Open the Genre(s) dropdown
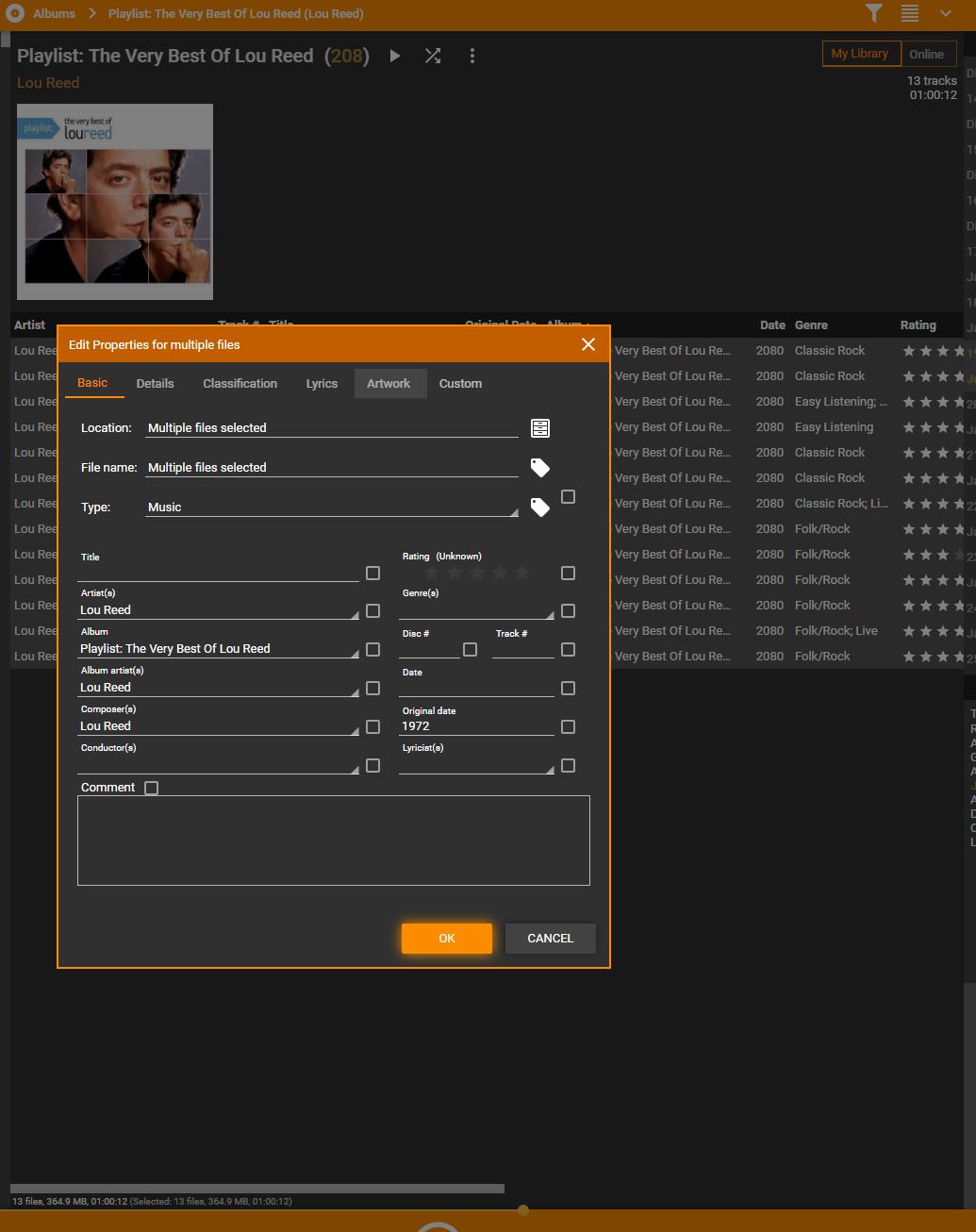The width and height of the screenshot is (976, 1232). pyautogui.click(x=550, y=615)
